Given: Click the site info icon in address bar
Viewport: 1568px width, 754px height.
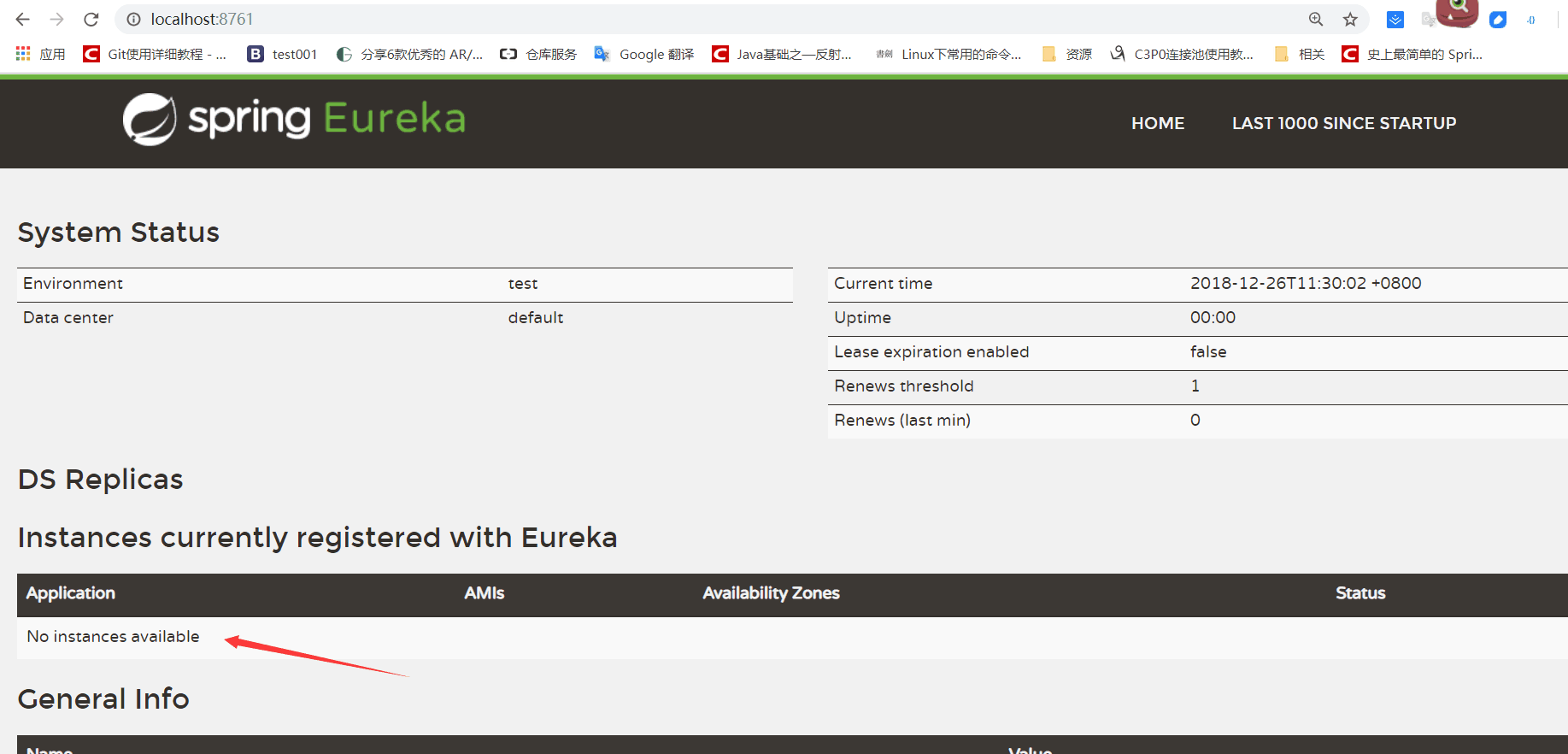Looking at the screenshot, I should point(133,19).
